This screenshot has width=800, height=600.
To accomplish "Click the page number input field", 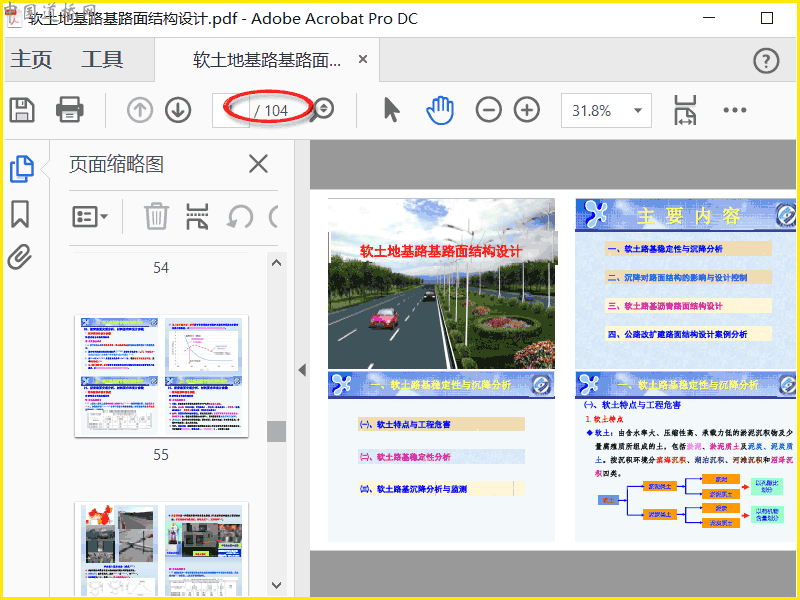I will 231,110.
